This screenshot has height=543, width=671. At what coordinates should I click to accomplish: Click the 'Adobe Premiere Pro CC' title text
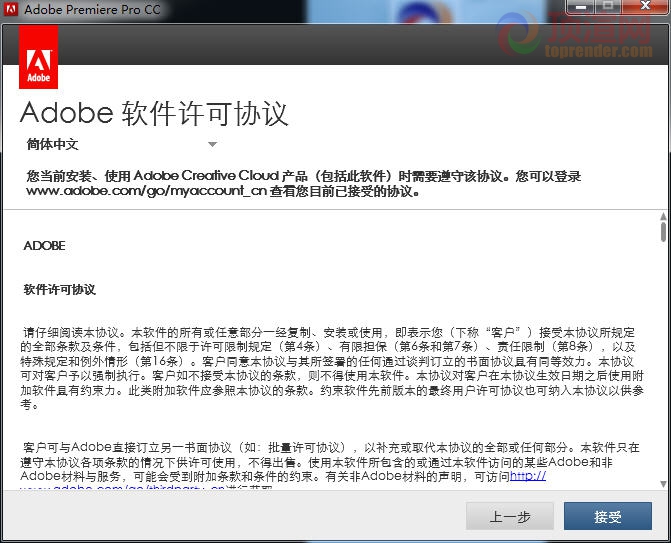click(92, 9)
